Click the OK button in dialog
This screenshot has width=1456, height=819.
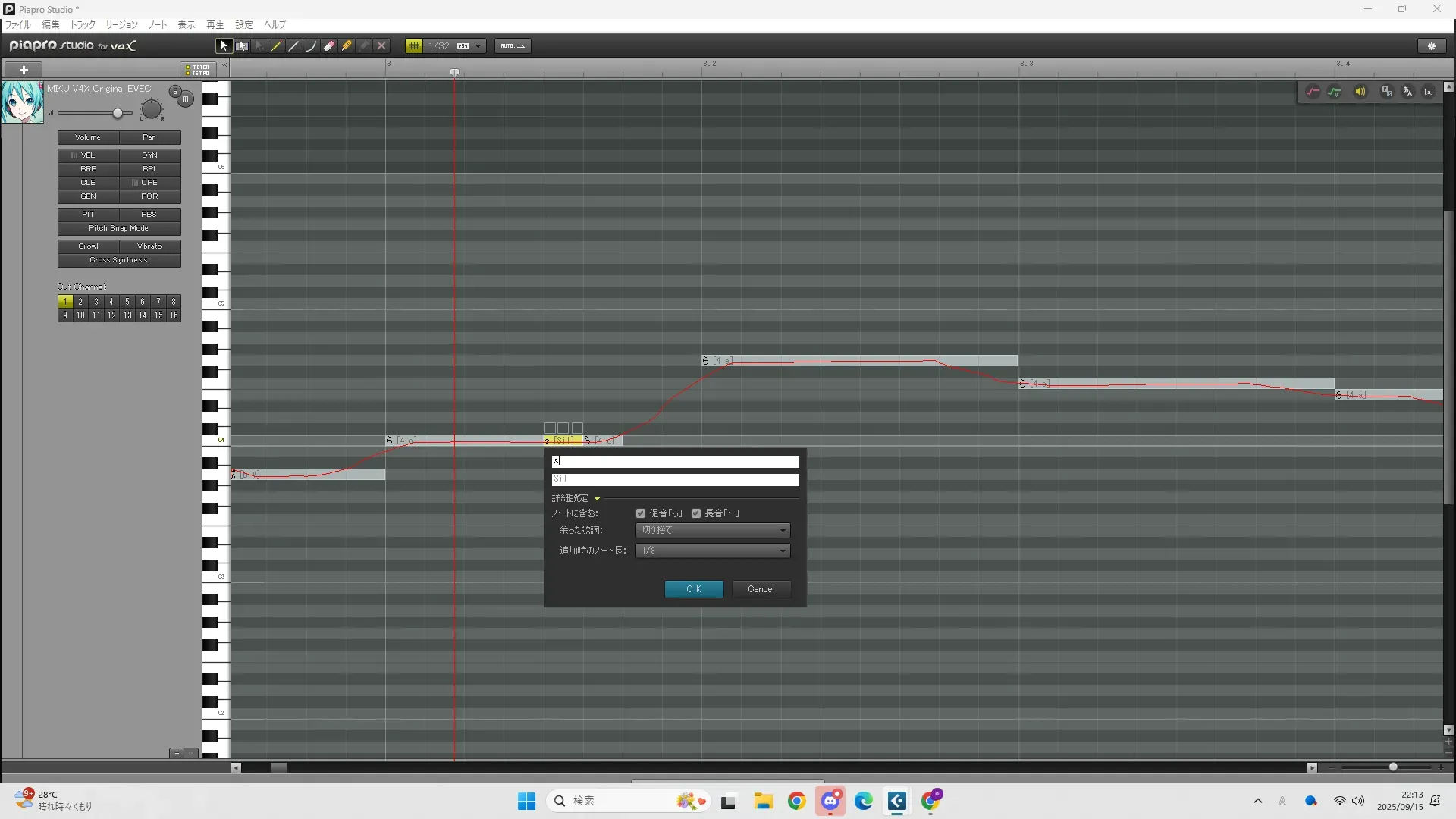[x=694, y=589]
